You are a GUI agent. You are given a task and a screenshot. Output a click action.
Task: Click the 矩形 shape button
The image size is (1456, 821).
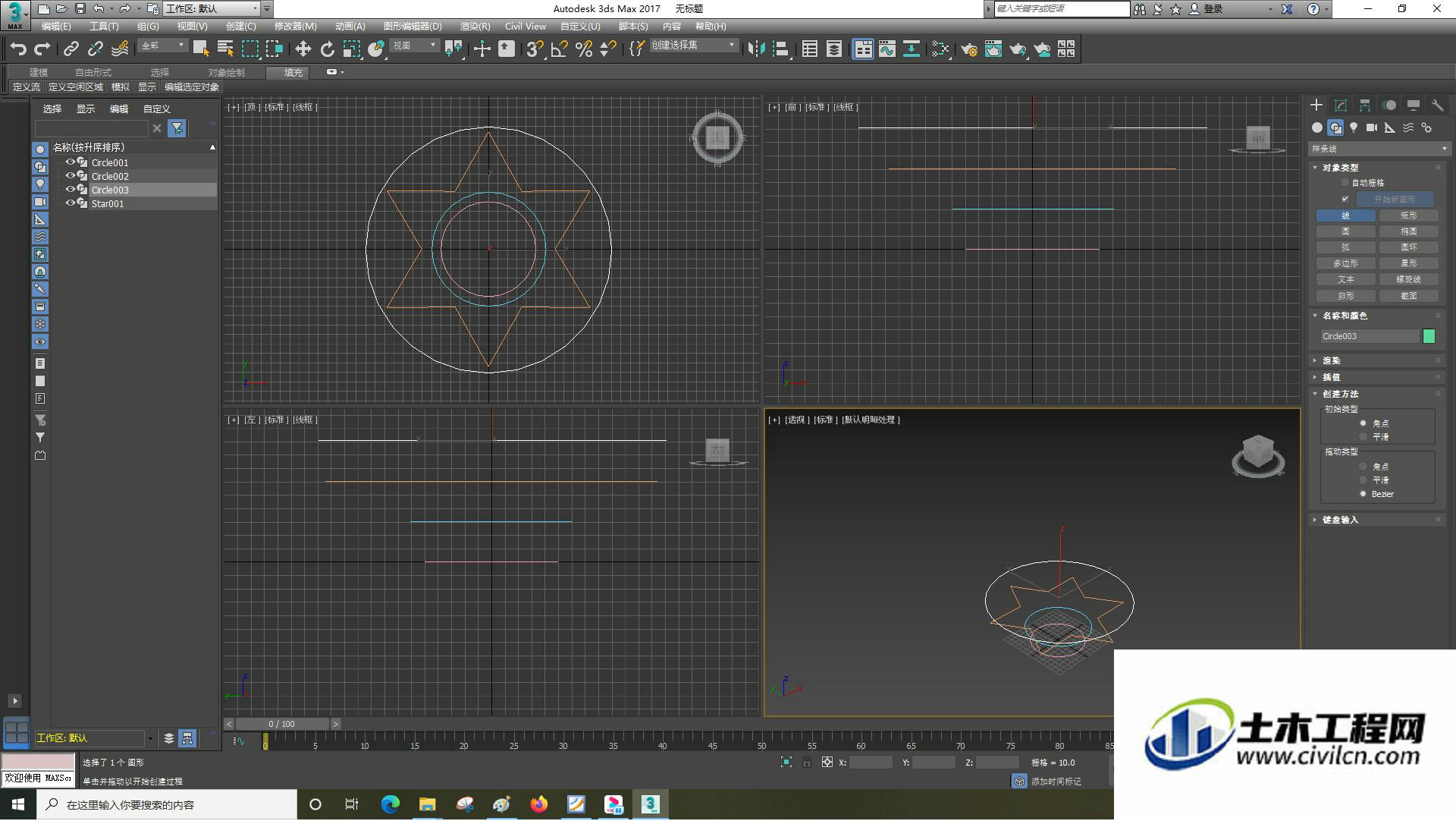click(1408, 216)
